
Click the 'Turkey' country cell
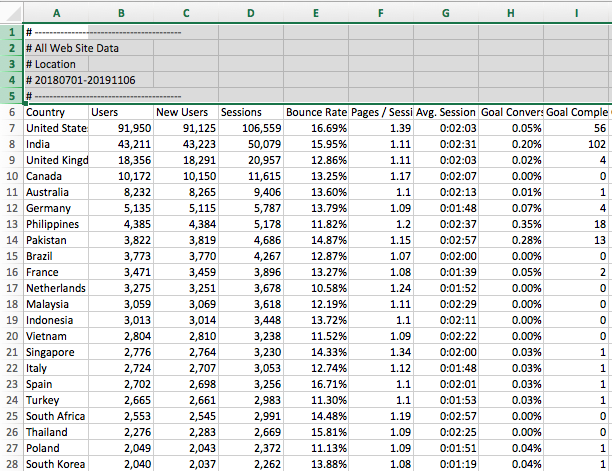tap(56, 400)
